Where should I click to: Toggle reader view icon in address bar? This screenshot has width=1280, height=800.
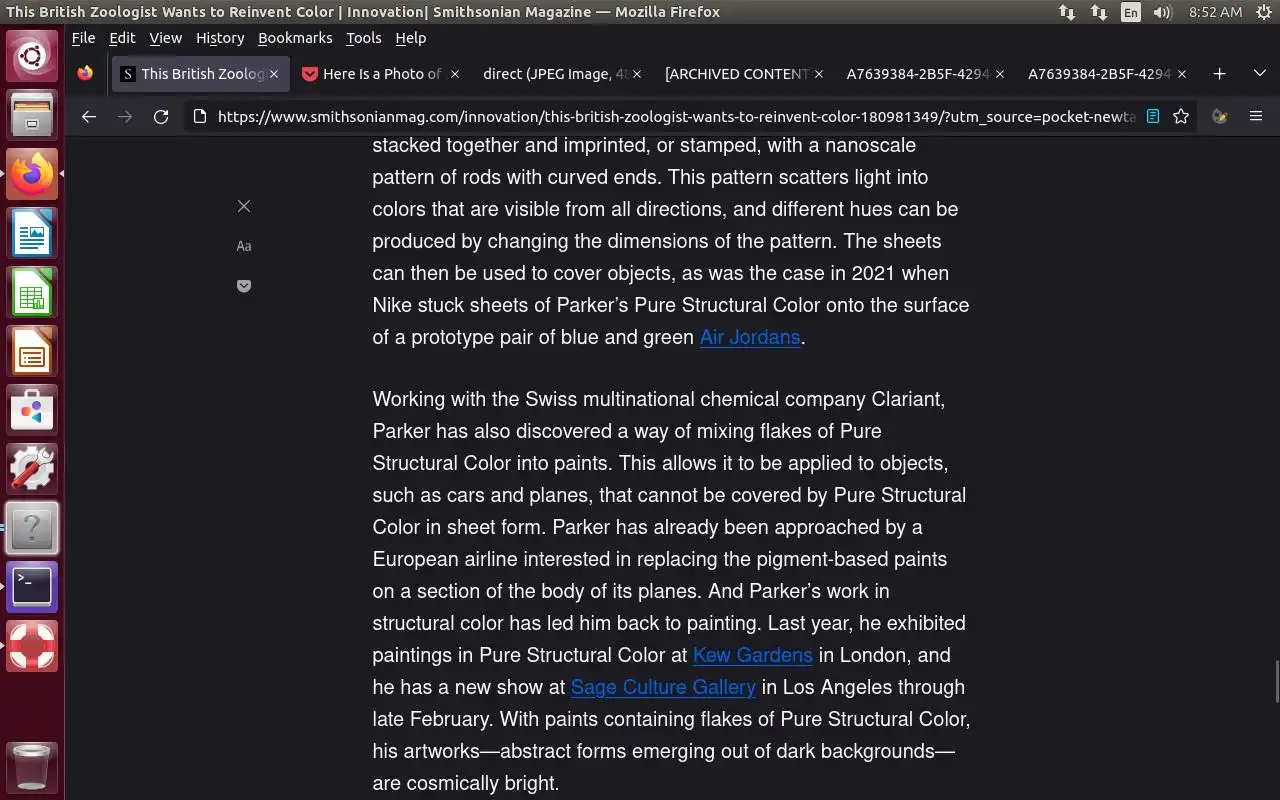click(x=1153, y=116)
